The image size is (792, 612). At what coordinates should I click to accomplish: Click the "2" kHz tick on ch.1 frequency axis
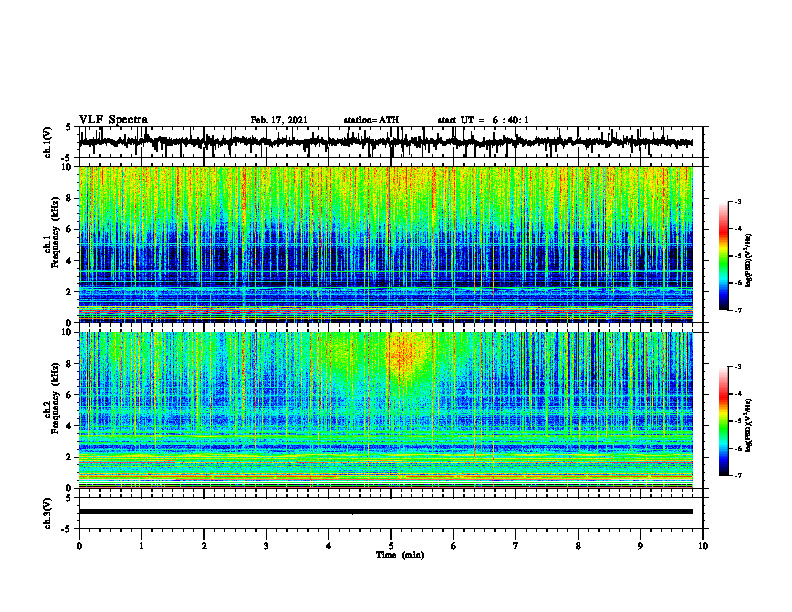[x=69, y=291]
